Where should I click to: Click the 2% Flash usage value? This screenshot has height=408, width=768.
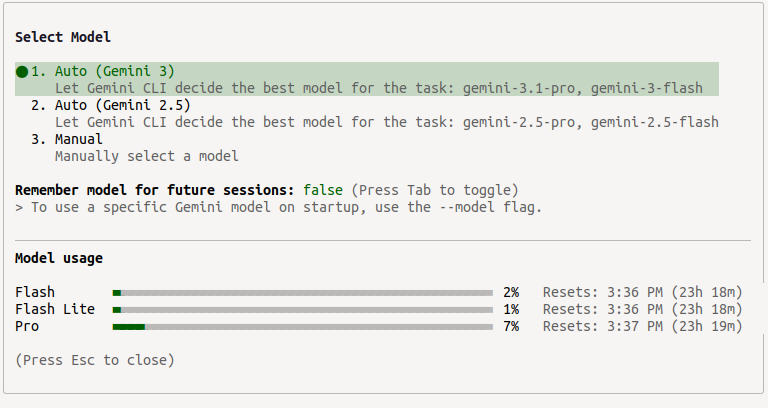point(511,292)
